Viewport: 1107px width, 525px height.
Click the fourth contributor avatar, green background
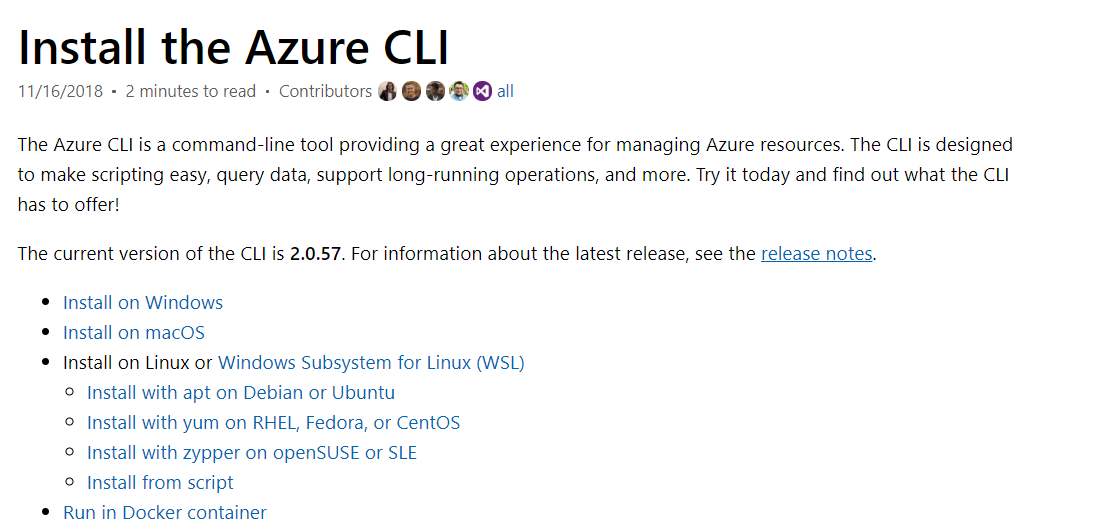pyautogui.click(x=459, y=91)
